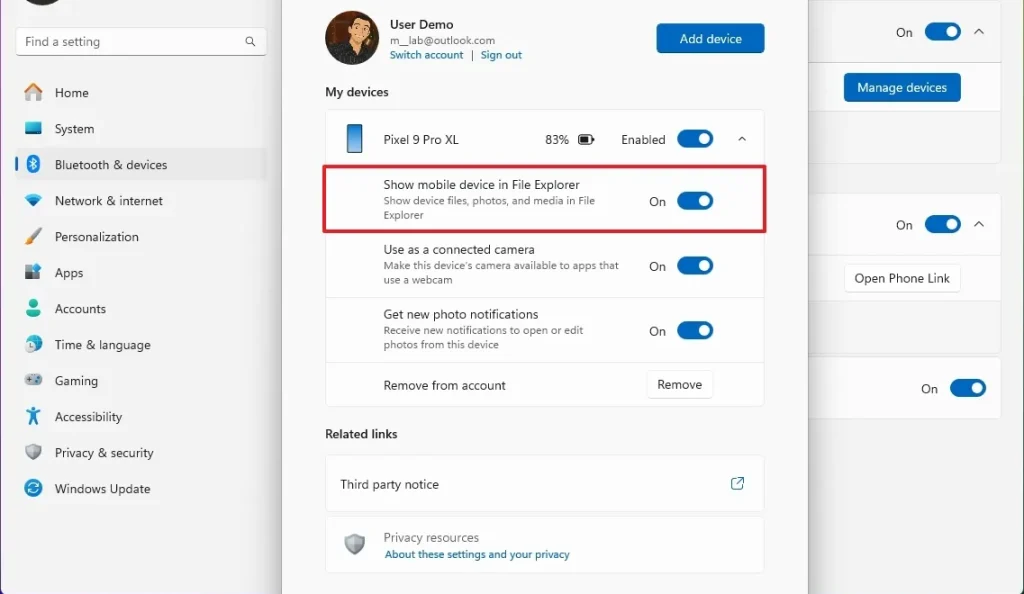Image resolution: width=1024 pixels, height=594 pixels.
Task: Toggle Get new photo notifications switch
Action: [x=695, y=330]
